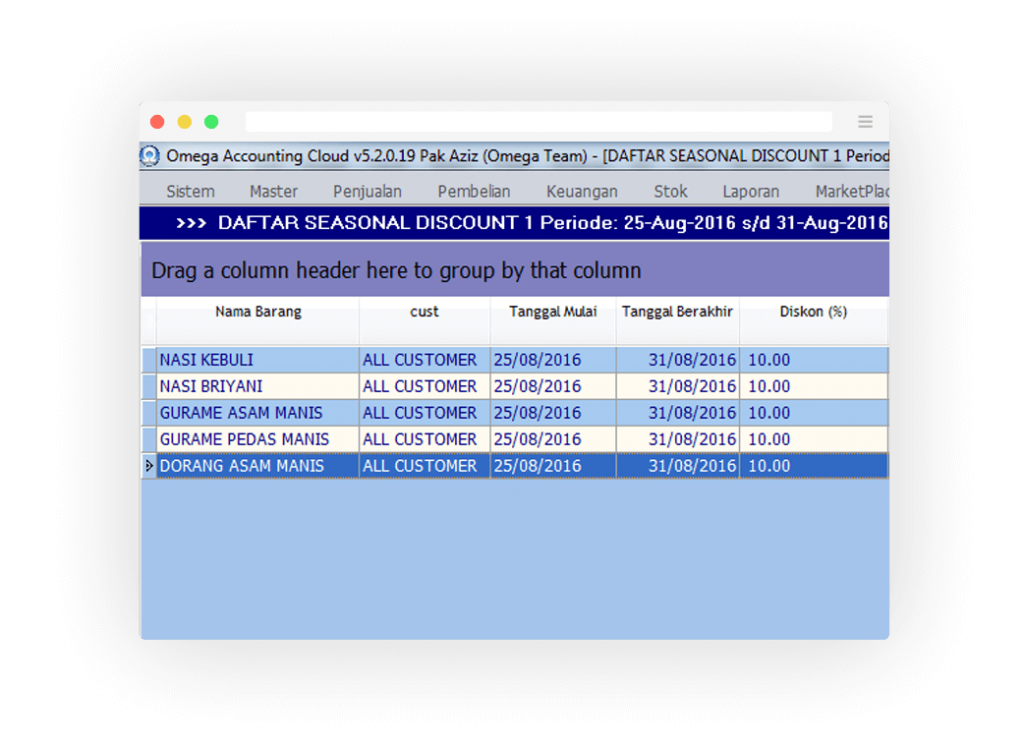Image resolution: width=1024 pixels, height=747 pixels.
Task: Click the Omega Accounting Cloud window title text
Action: pyautogui.click(x=528, y=155)
